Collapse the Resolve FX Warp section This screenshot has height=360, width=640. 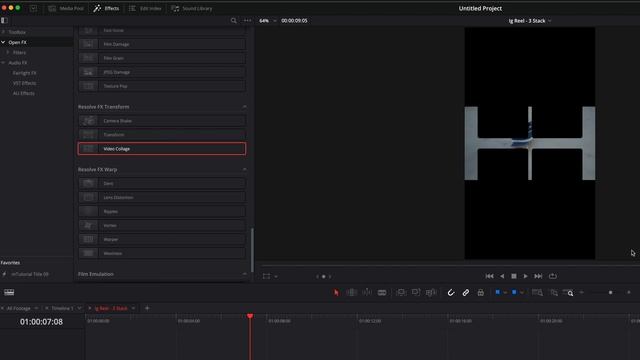tap(244, 169)
